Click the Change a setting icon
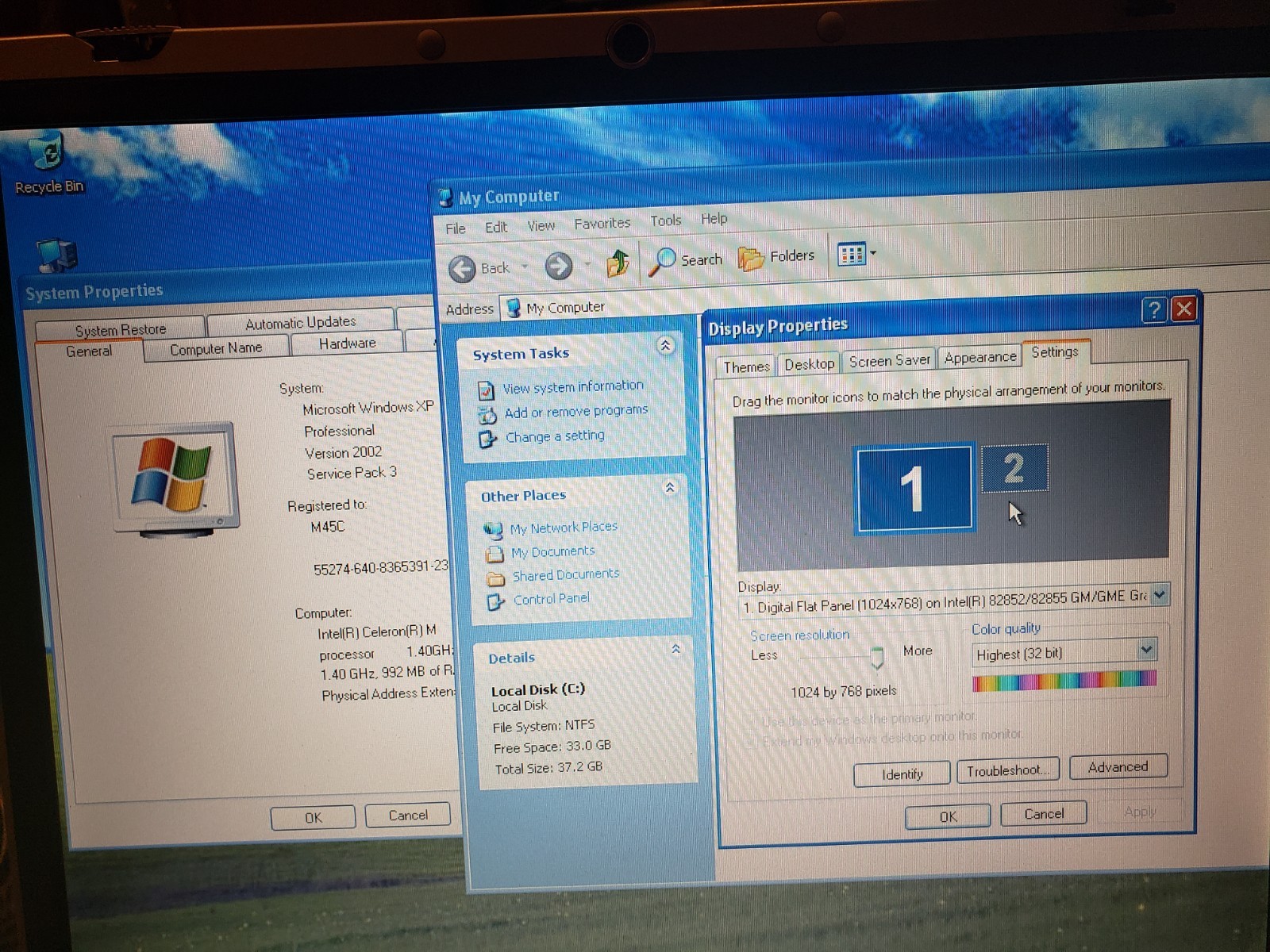The width and height of the screenshot is (1270, 952). (x=487, y=439)
